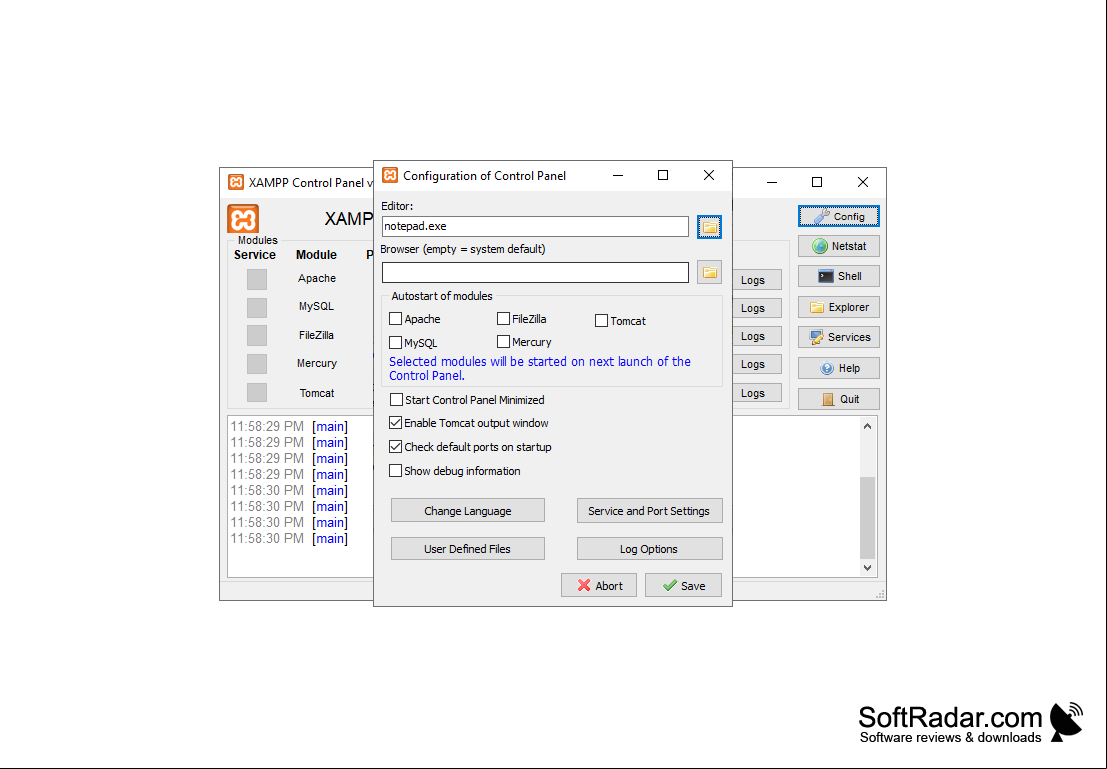The height and width of the screenshot is (769, 1107).
Task: Open Log Options
Action: [649, 549]
